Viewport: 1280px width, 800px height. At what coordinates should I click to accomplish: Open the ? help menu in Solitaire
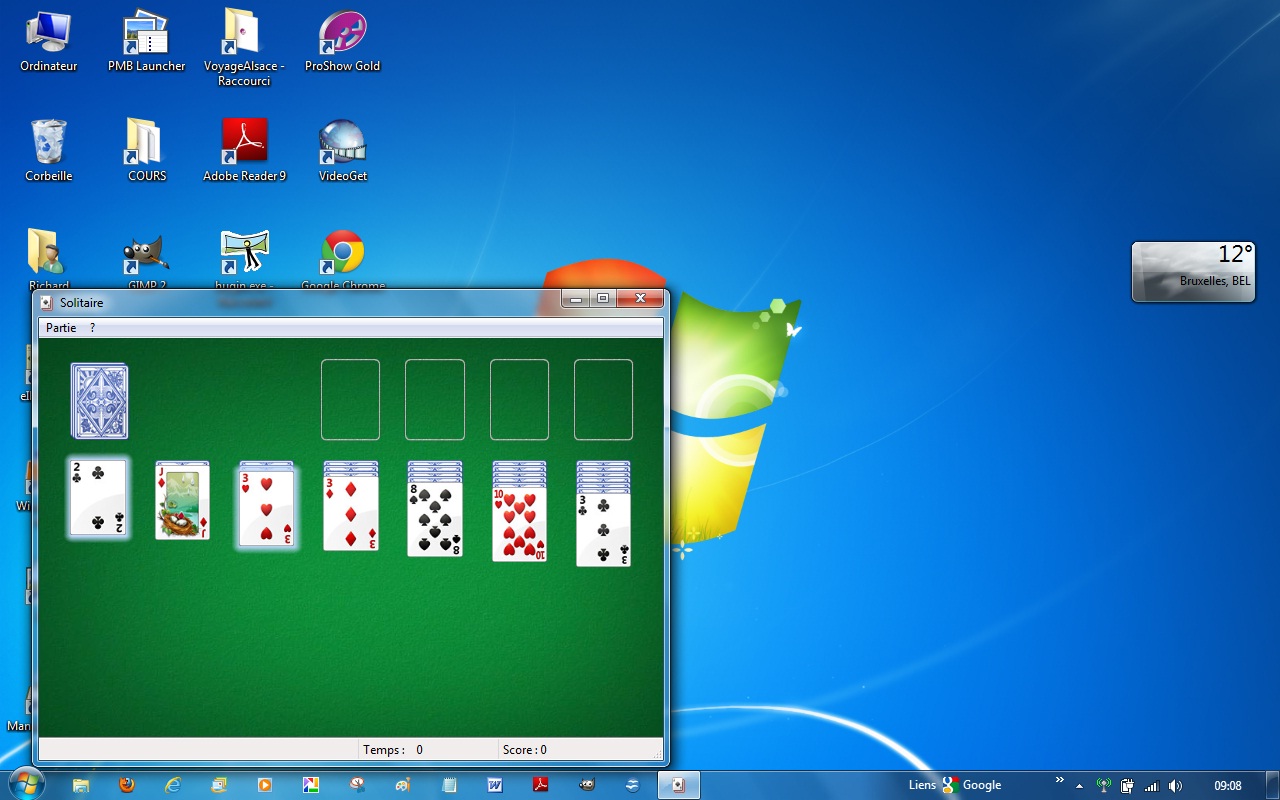(x=93, y=328)
